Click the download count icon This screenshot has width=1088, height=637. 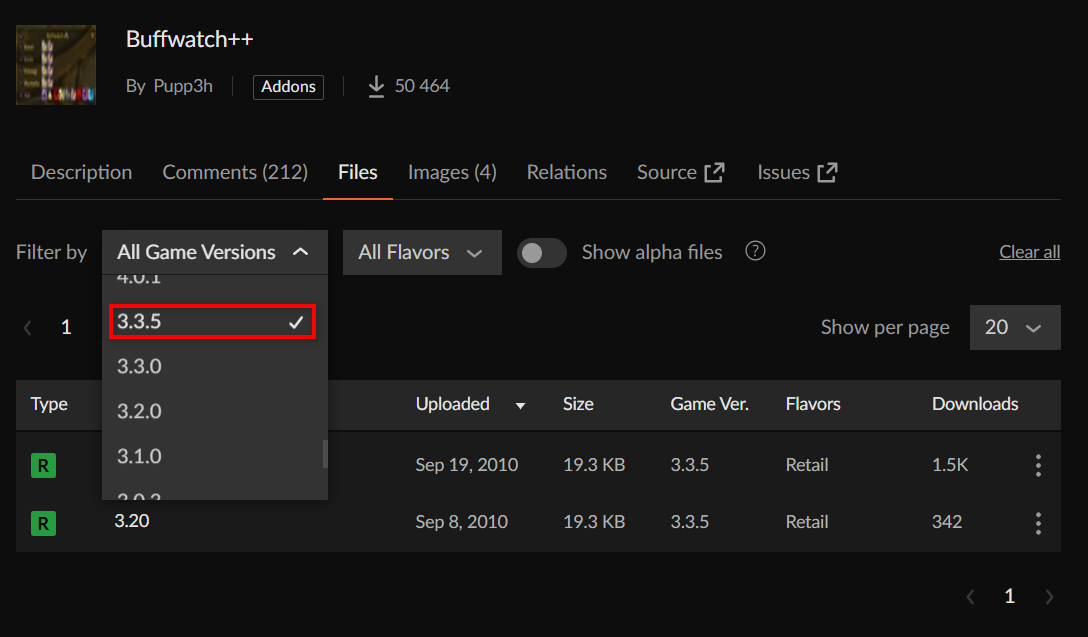(376, 87)
